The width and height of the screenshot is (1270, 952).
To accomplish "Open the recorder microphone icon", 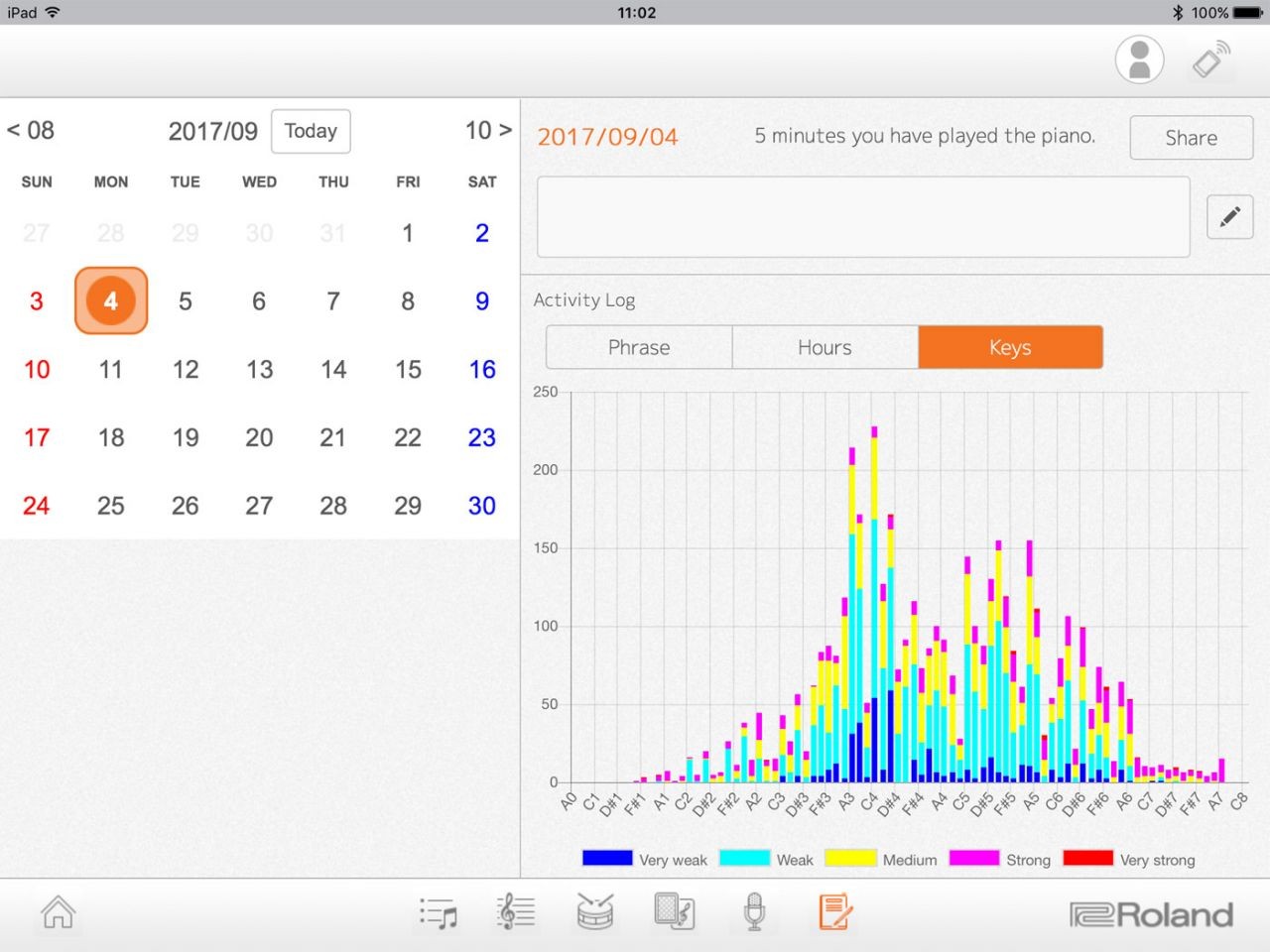I will (754, 912).
